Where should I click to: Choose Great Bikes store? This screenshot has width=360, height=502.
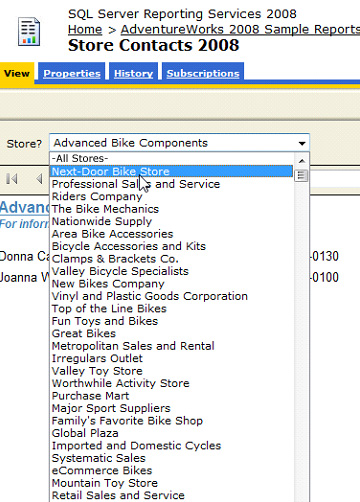coord(172,333)
